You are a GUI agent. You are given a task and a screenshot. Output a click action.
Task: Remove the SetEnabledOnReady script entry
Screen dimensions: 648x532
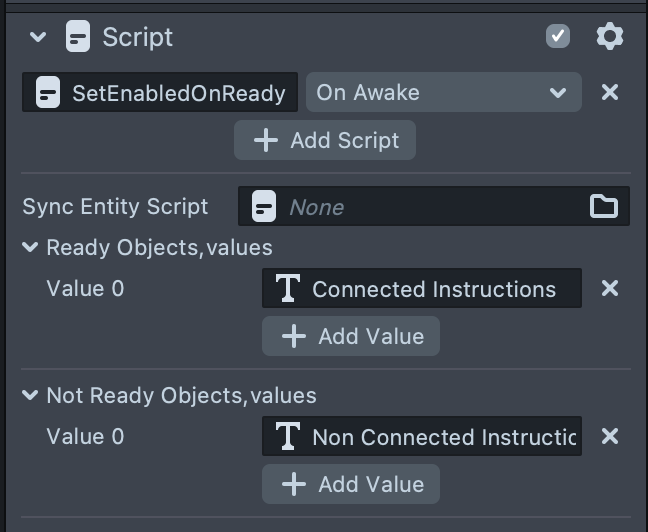pos(609,93)
